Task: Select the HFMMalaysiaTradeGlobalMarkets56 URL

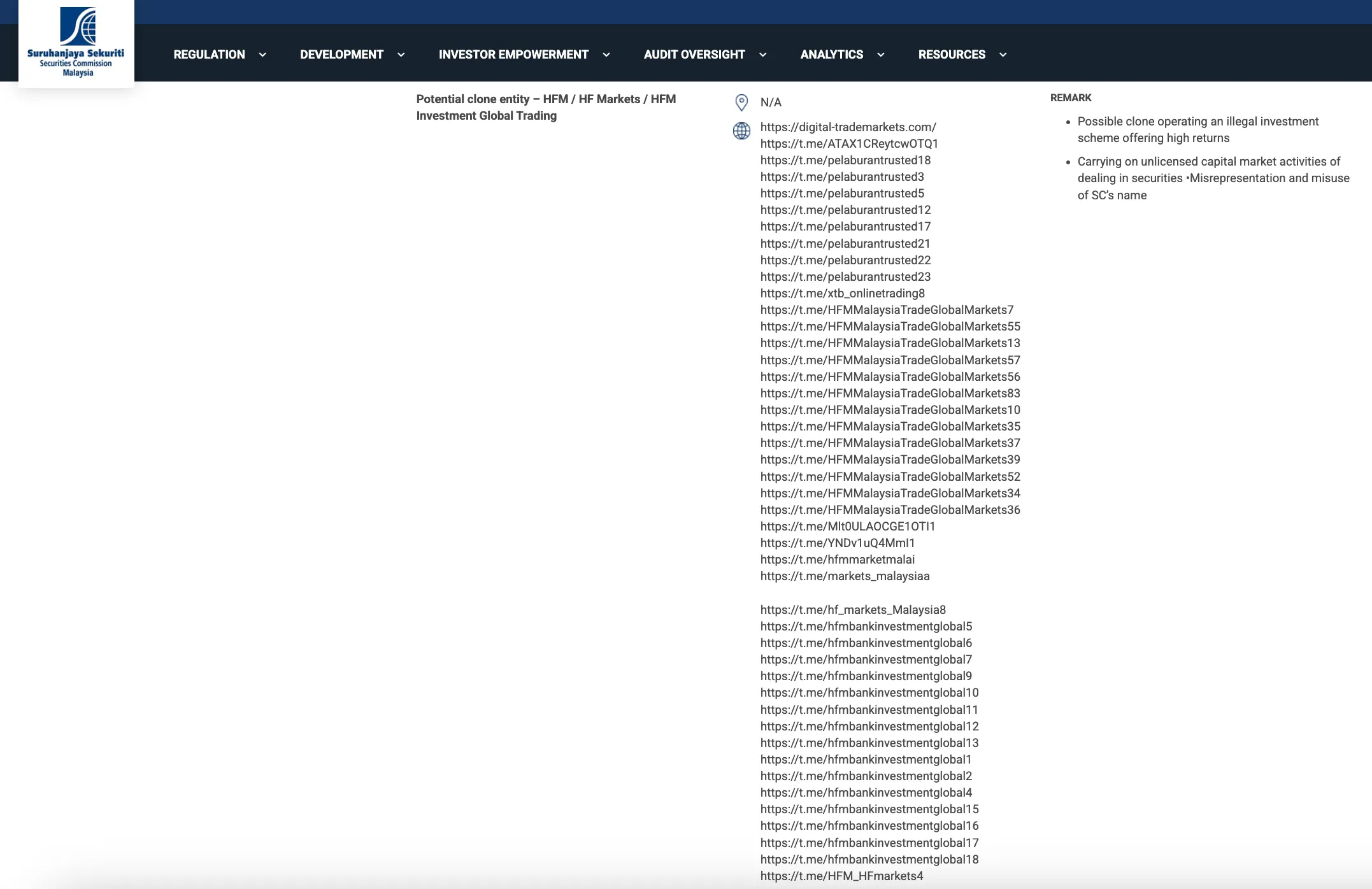Action: pyautogui.click(x=890, y=377)
